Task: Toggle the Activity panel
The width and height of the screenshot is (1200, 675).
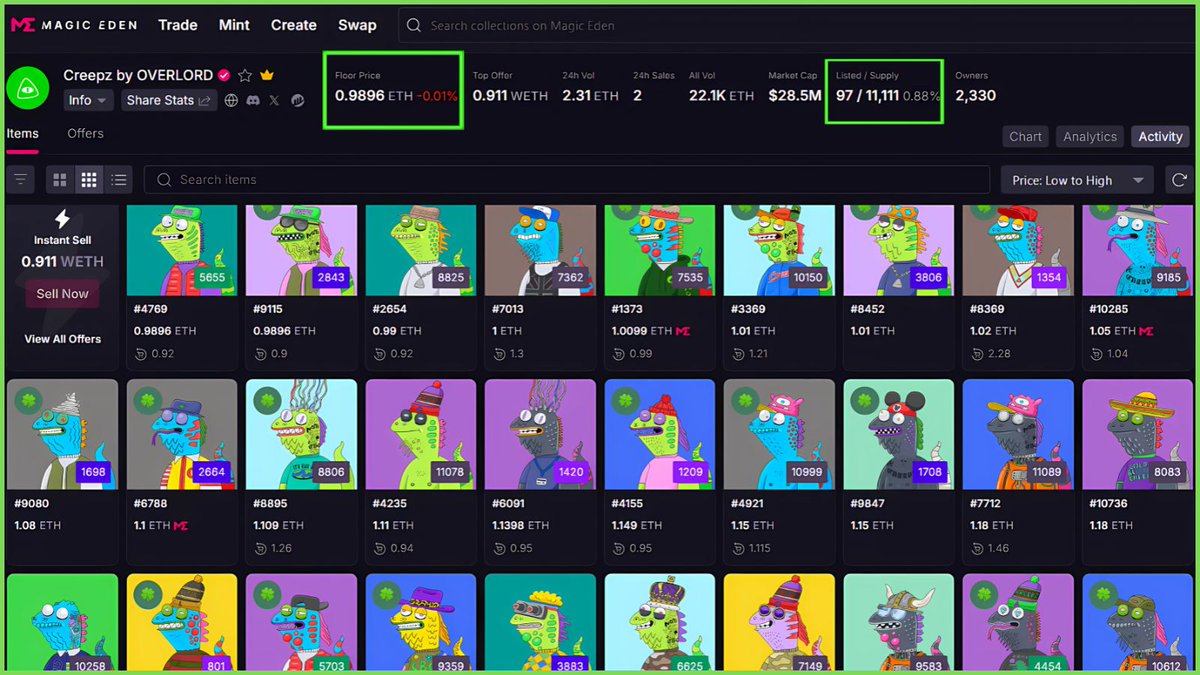Action: point(1160,137)
